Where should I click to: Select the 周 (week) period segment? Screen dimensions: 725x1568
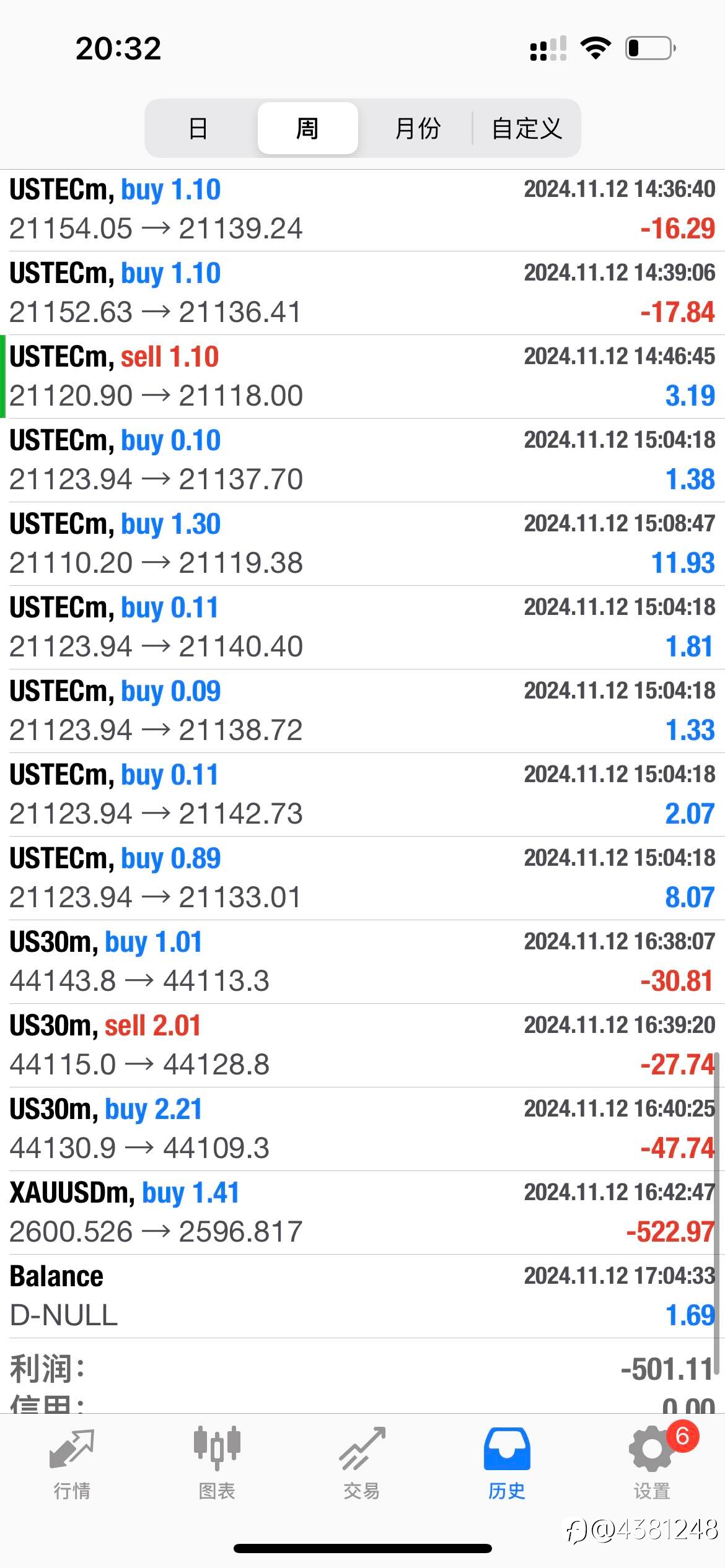pos(307,128)
